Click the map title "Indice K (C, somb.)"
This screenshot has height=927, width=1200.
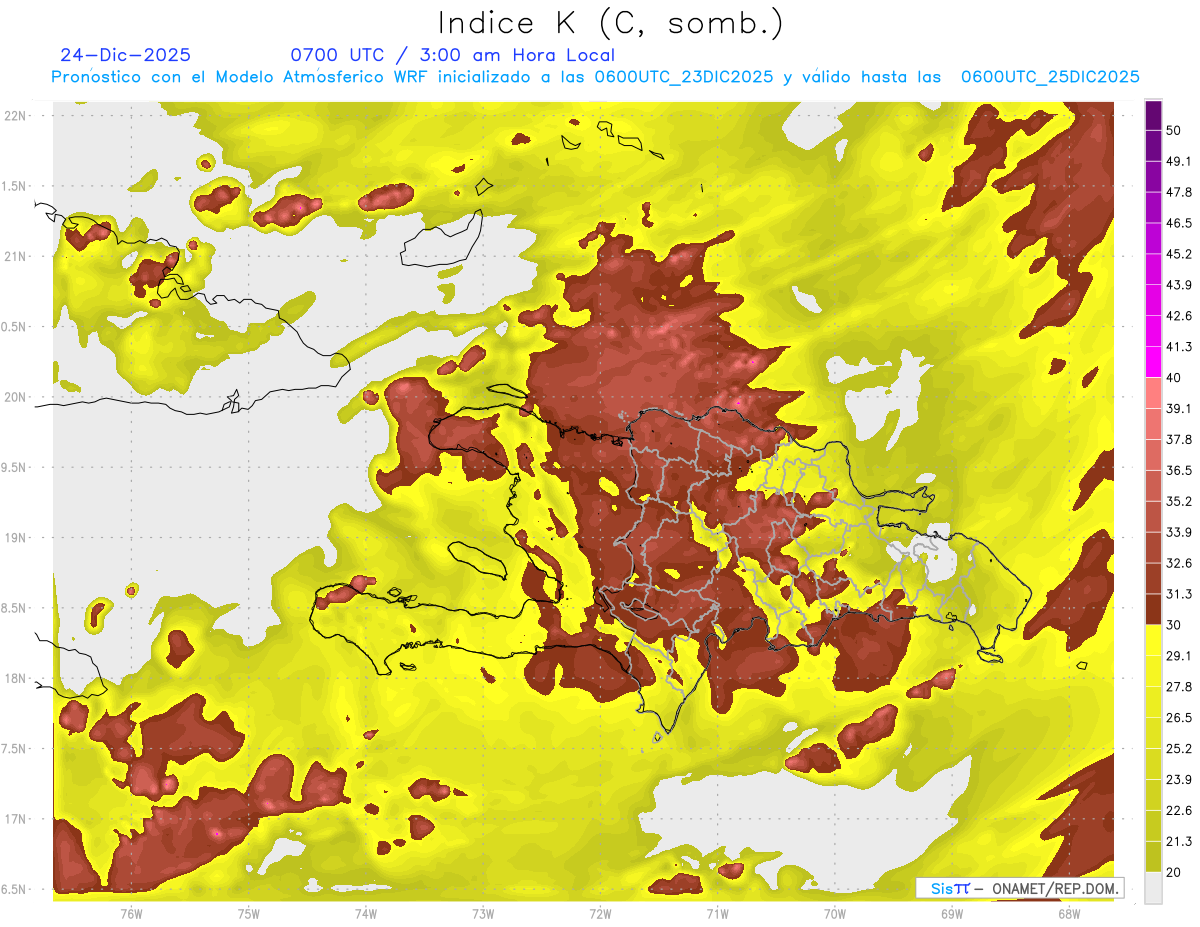coord(611,23)
